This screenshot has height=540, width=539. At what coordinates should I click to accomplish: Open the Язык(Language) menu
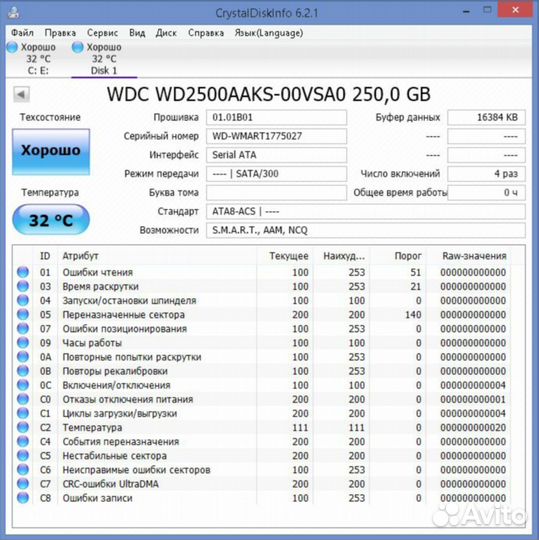tap(269, 33)
